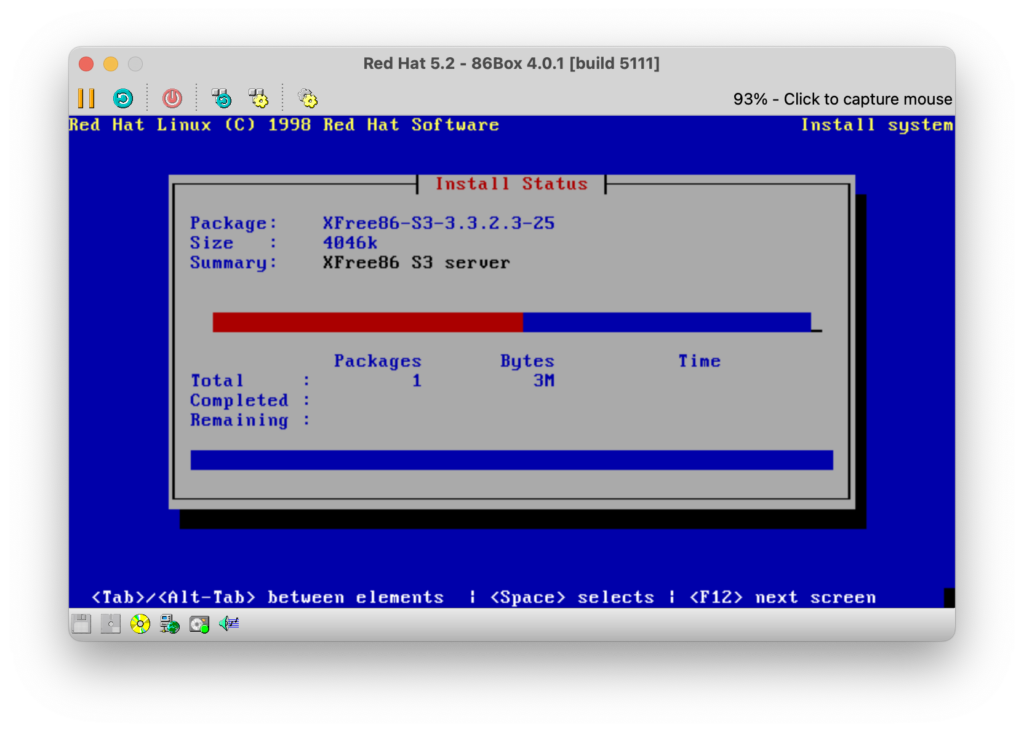Click the red ACPI shutdown power icon
This screenshot has height=732, width=1024.
[x=172, y=99]
